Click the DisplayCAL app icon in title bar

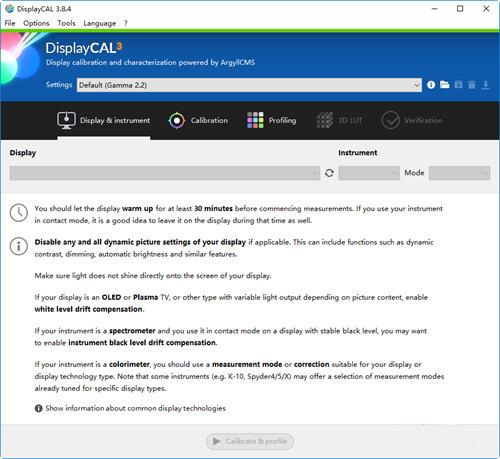click(10, 9)
